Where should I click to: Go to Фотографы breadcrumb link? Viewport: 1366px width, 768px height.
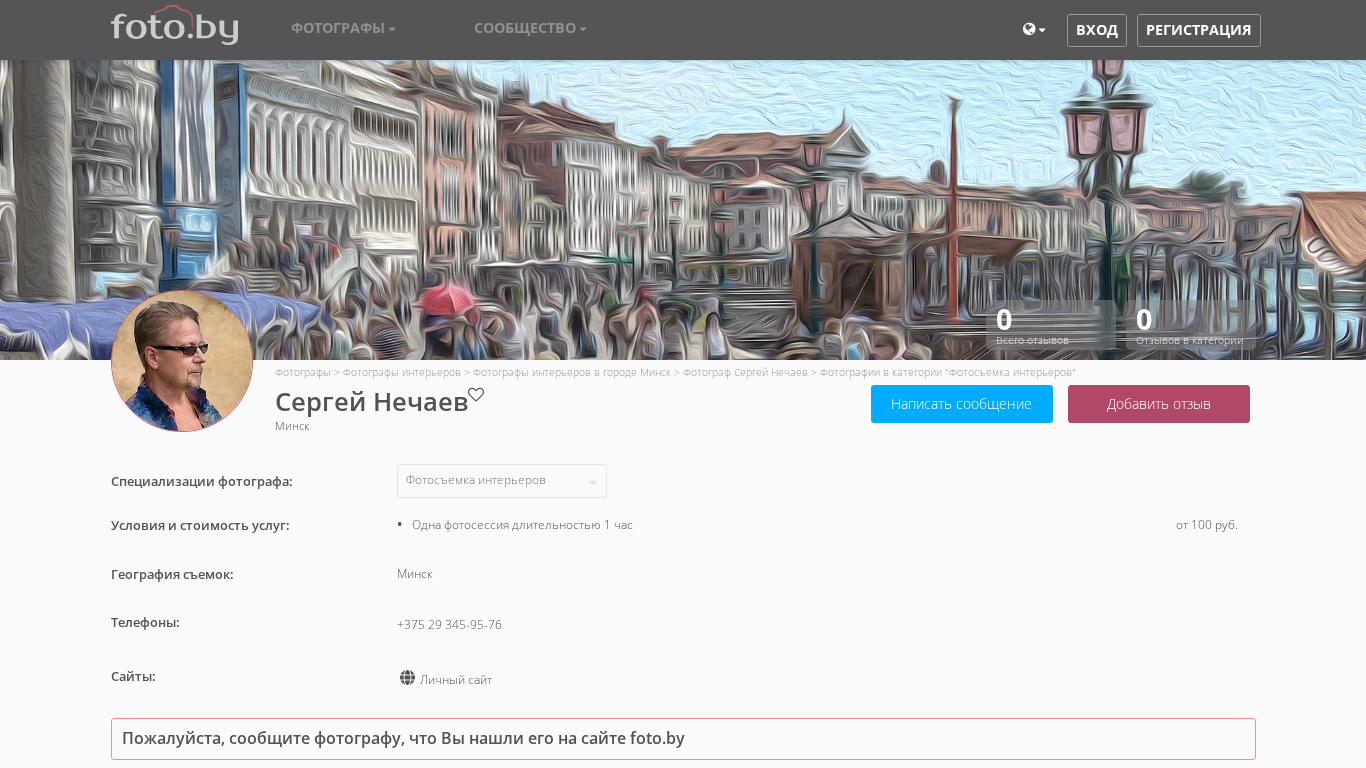(302, 372)
